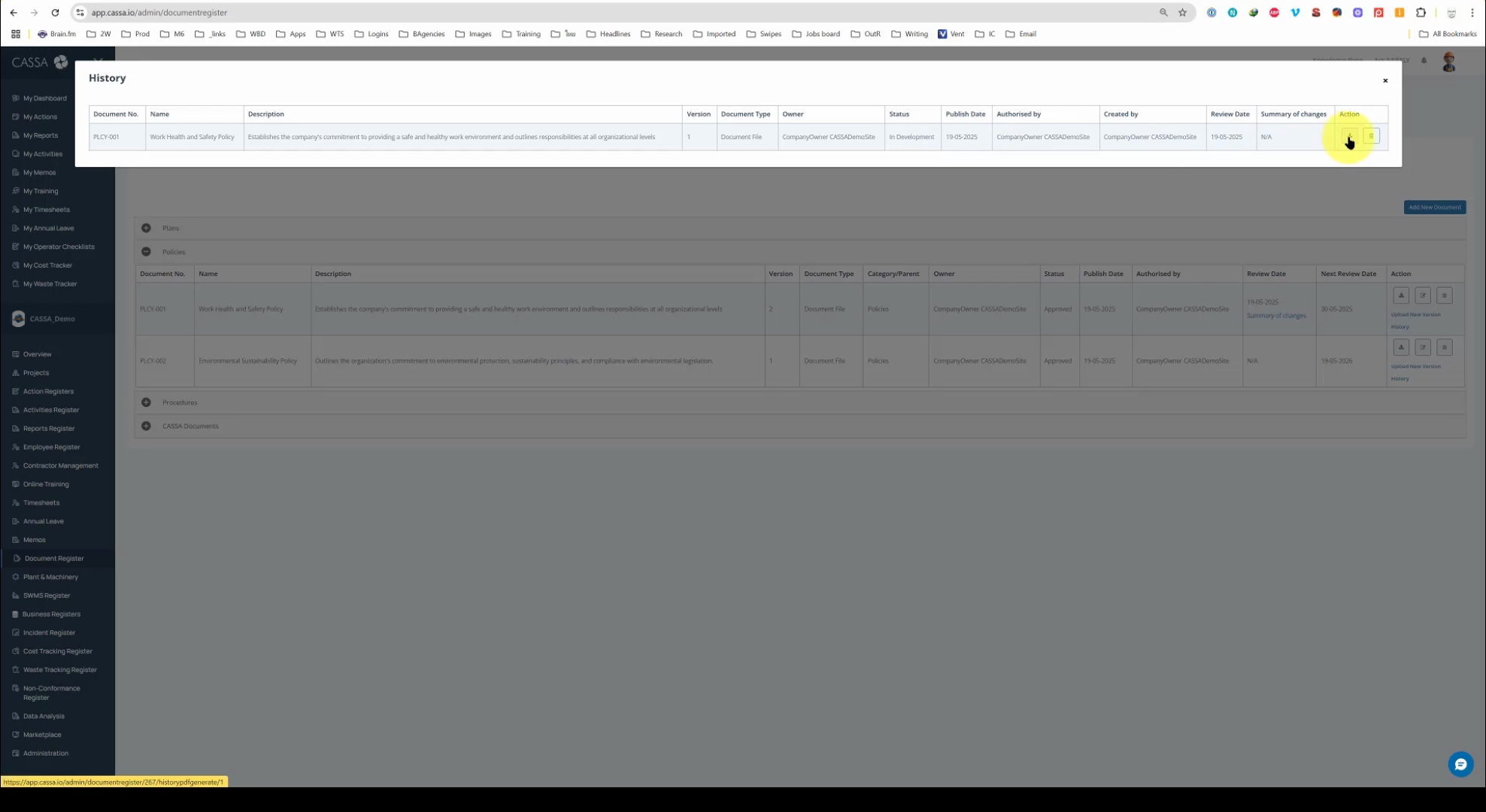Bookmark this page with the star icon
This screenshot has height=812, width=1486.
[x=1182, y=13]
